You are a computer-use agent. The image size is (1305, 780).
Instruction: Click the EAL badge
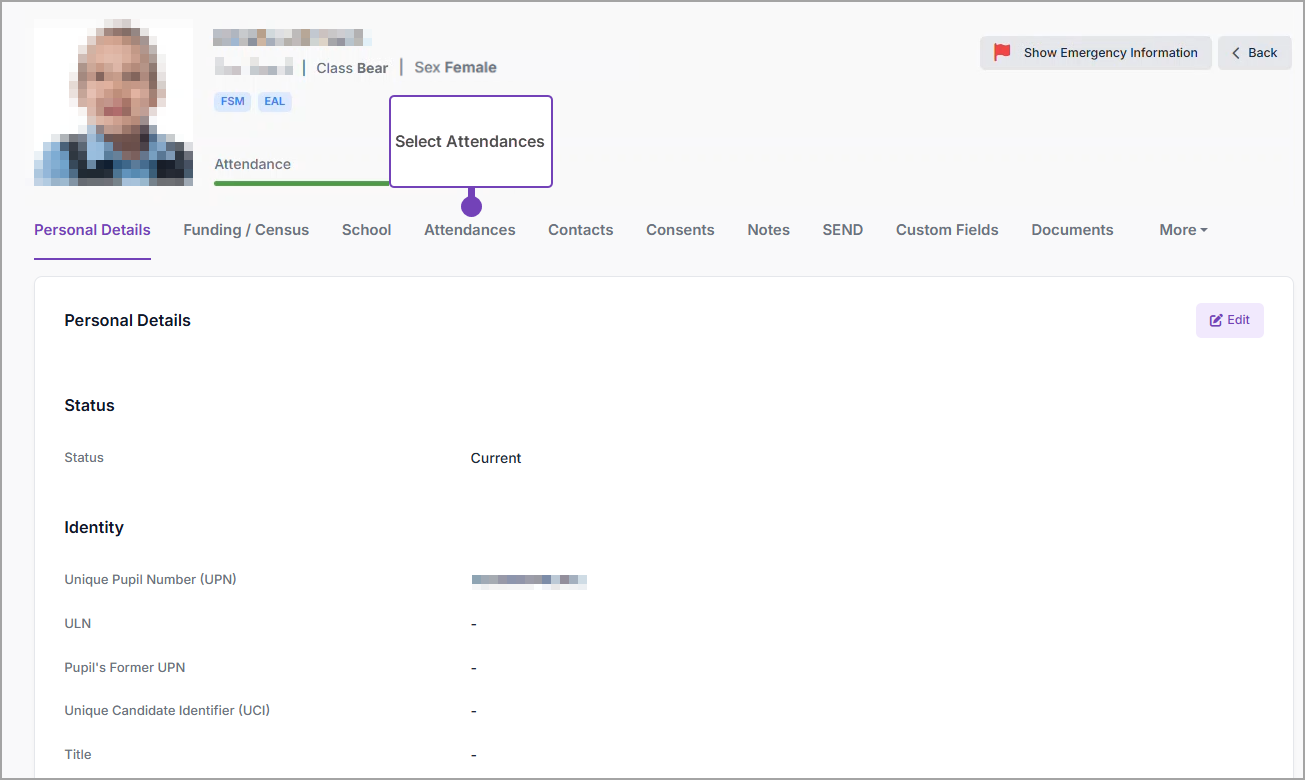[x=275, y=102]
